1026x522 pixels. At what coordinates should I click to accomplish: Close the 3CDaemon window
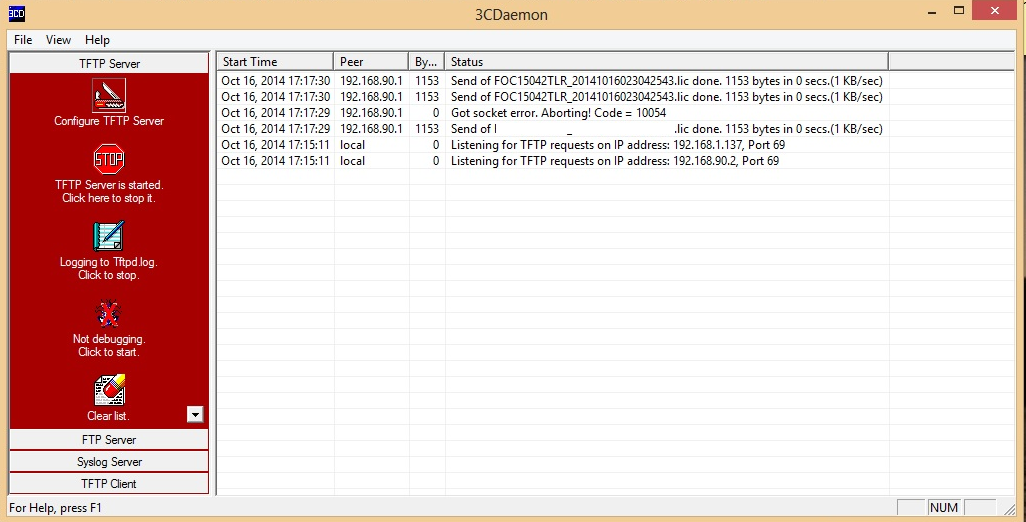[995, 10]
